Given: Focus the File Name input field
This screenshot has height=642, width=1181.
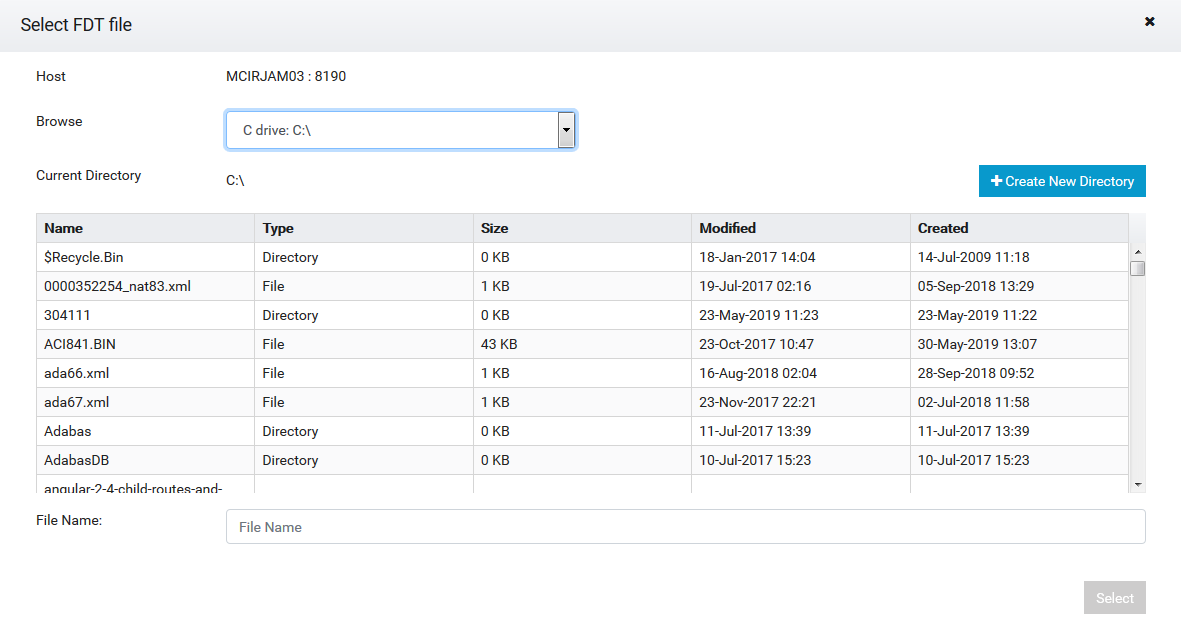Looking at the screenshot, I should [685, 527].
